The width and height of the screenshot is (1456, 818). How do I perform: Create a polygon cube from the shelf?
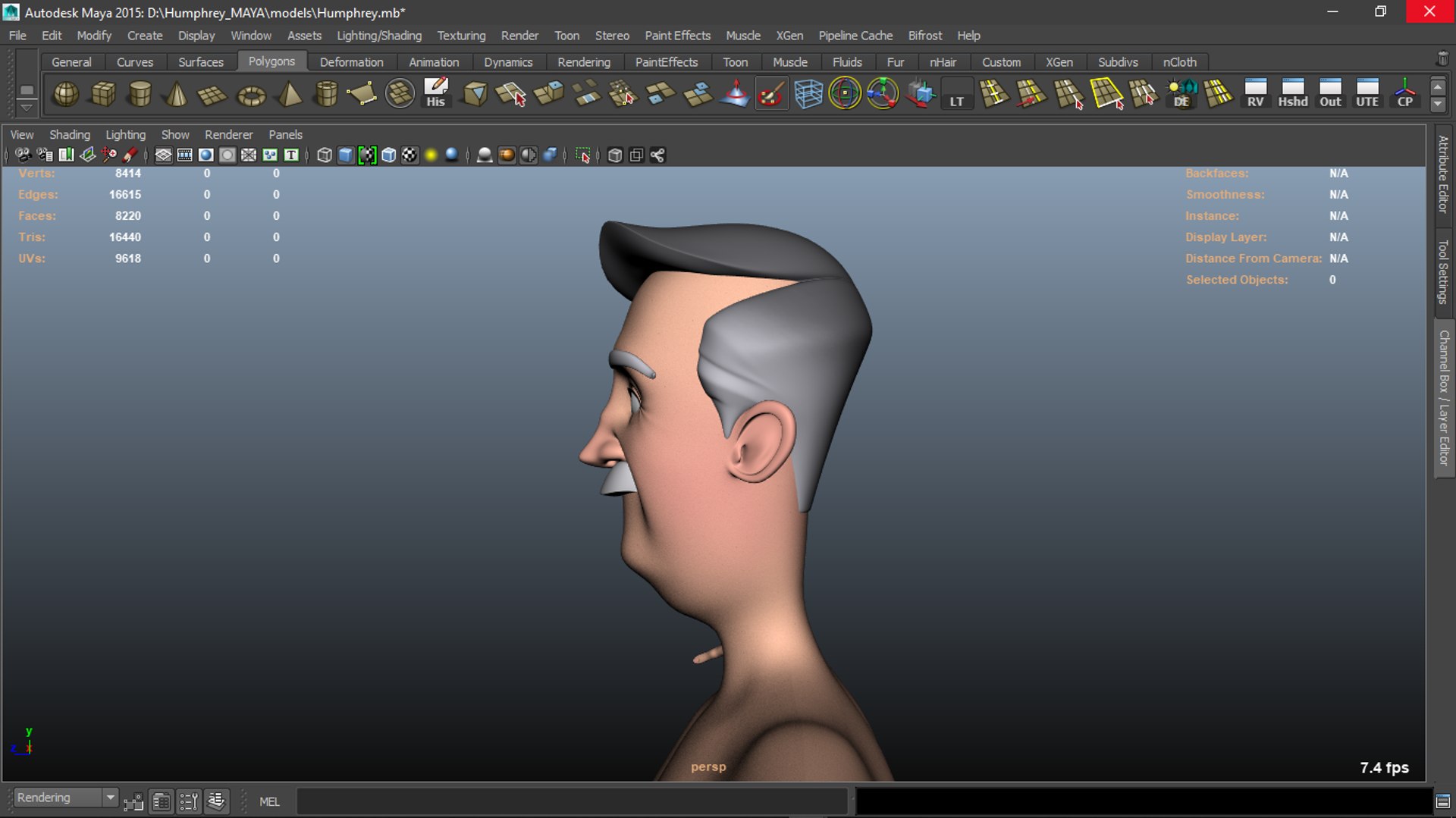(103, 94)
